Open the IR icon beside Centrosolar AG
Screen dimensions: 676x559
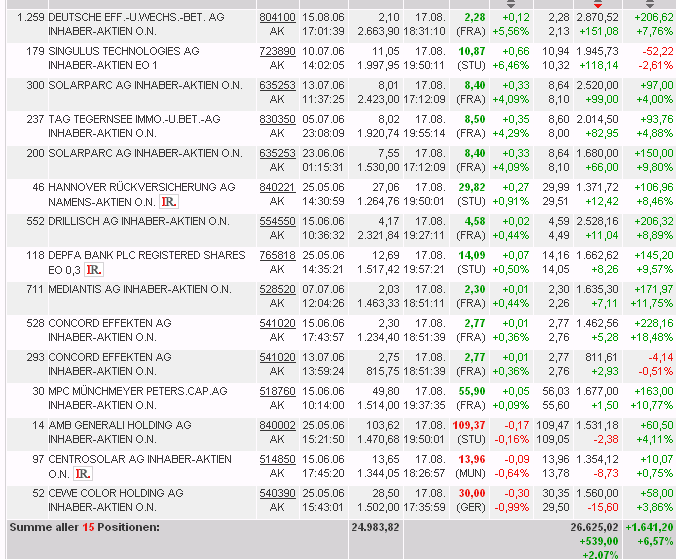tap(83, 474)
